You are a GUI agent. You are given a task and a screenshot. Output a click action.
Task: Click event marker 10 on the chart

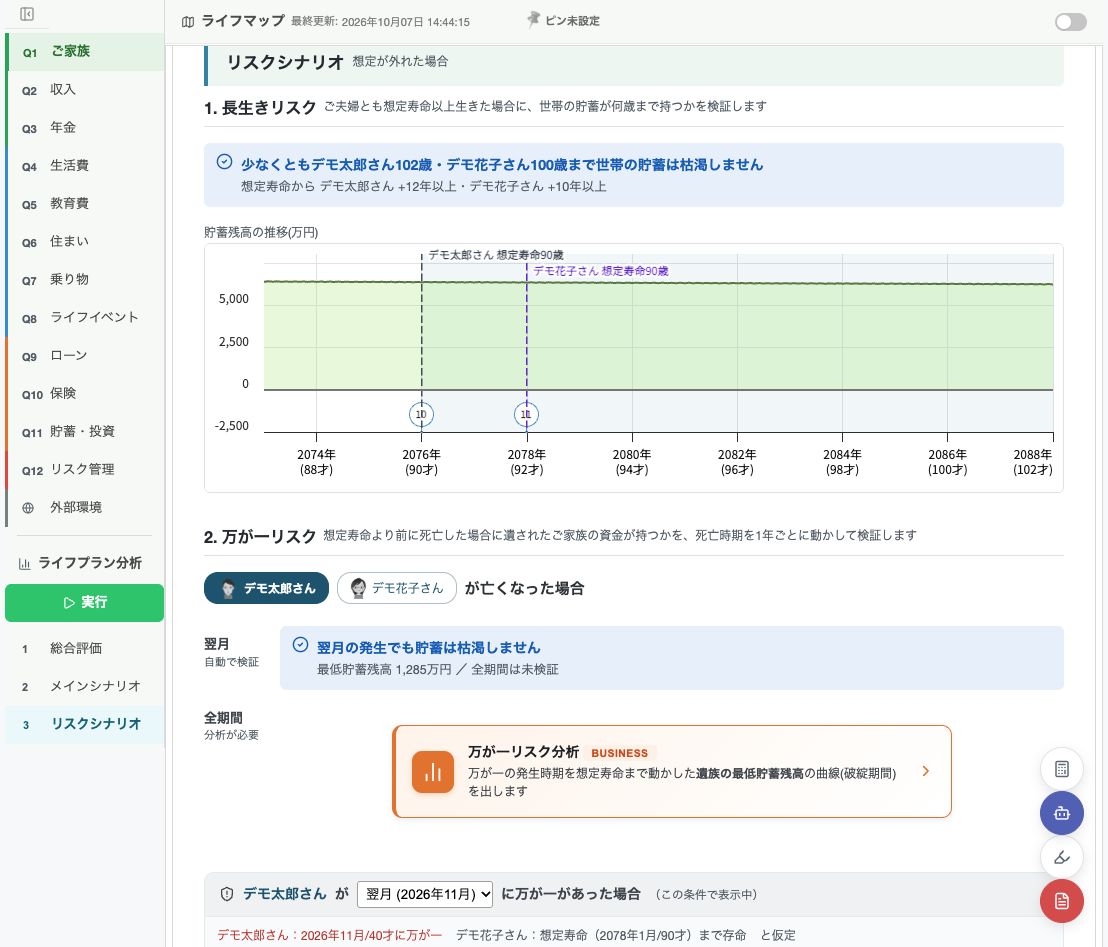coord(421,414)
